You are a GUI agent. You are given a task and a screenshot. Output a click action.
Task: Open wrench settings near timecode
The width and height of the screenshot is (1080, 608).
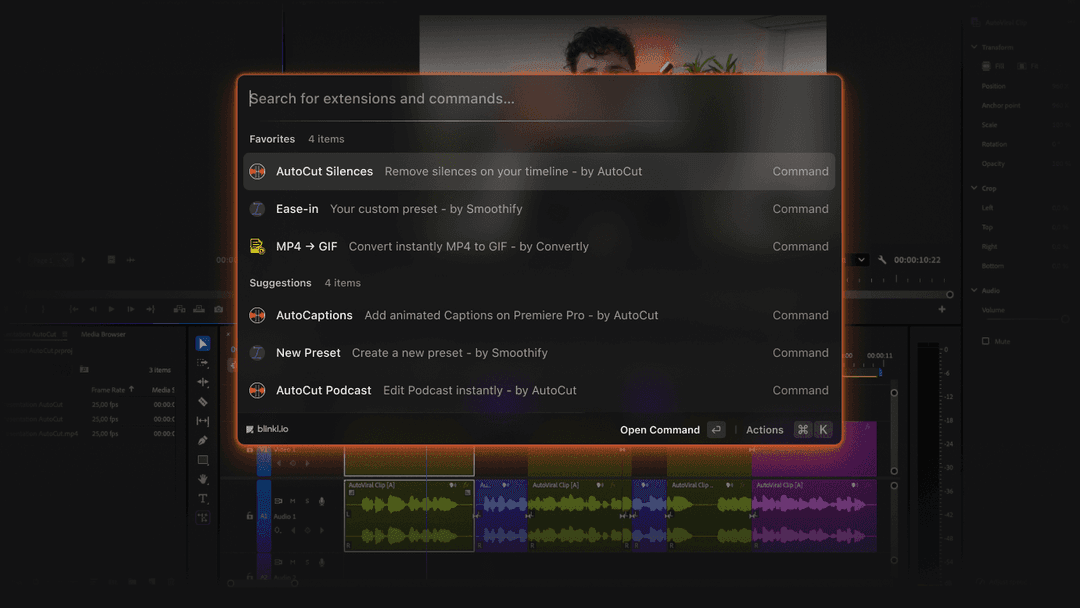click(882, 260)
